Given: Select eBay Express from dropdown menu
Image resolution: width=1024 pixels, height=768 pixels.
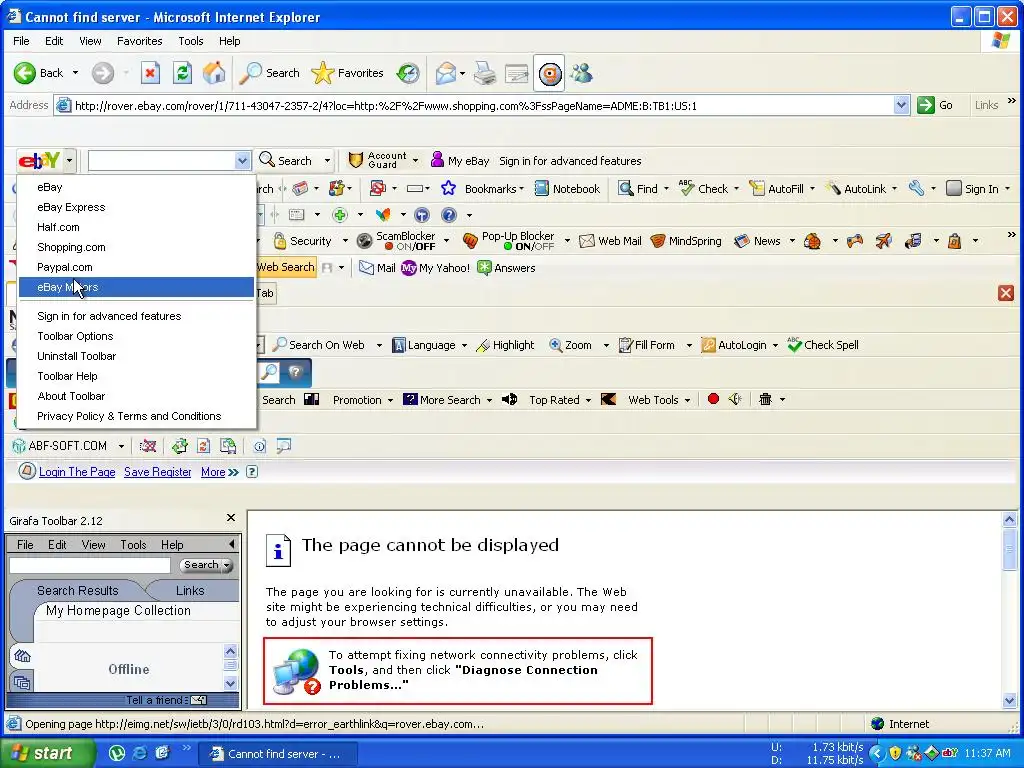Looking at the screenshot, I should [x=136, y=207].
